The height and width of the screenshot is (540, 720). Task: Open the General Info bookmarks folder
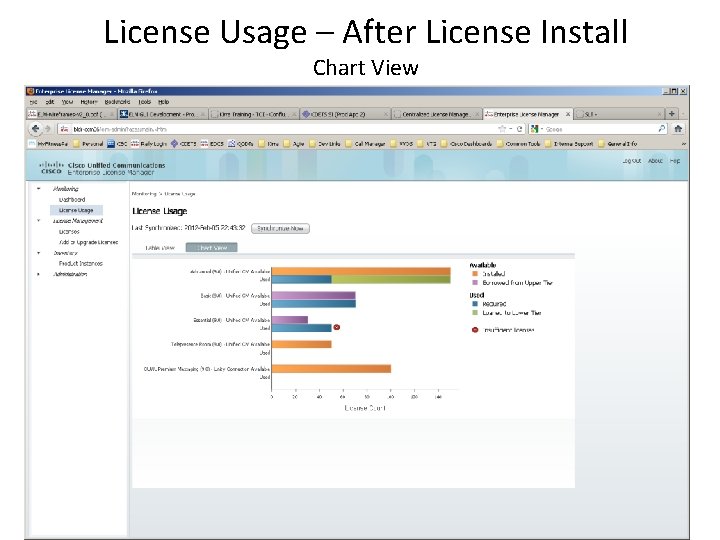(618, 144)
